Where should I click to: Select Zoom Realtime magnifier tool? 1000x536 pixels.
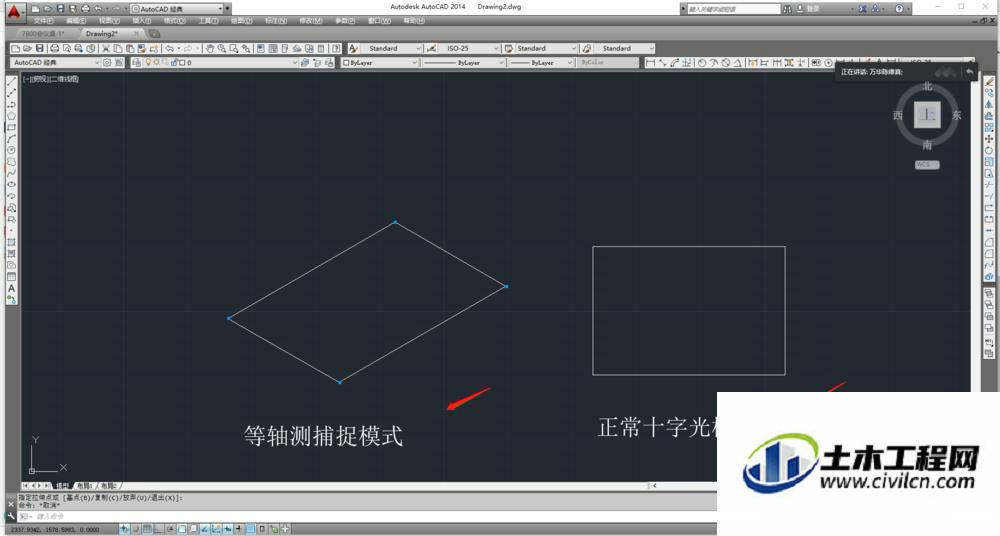click(x=222, y=48)
